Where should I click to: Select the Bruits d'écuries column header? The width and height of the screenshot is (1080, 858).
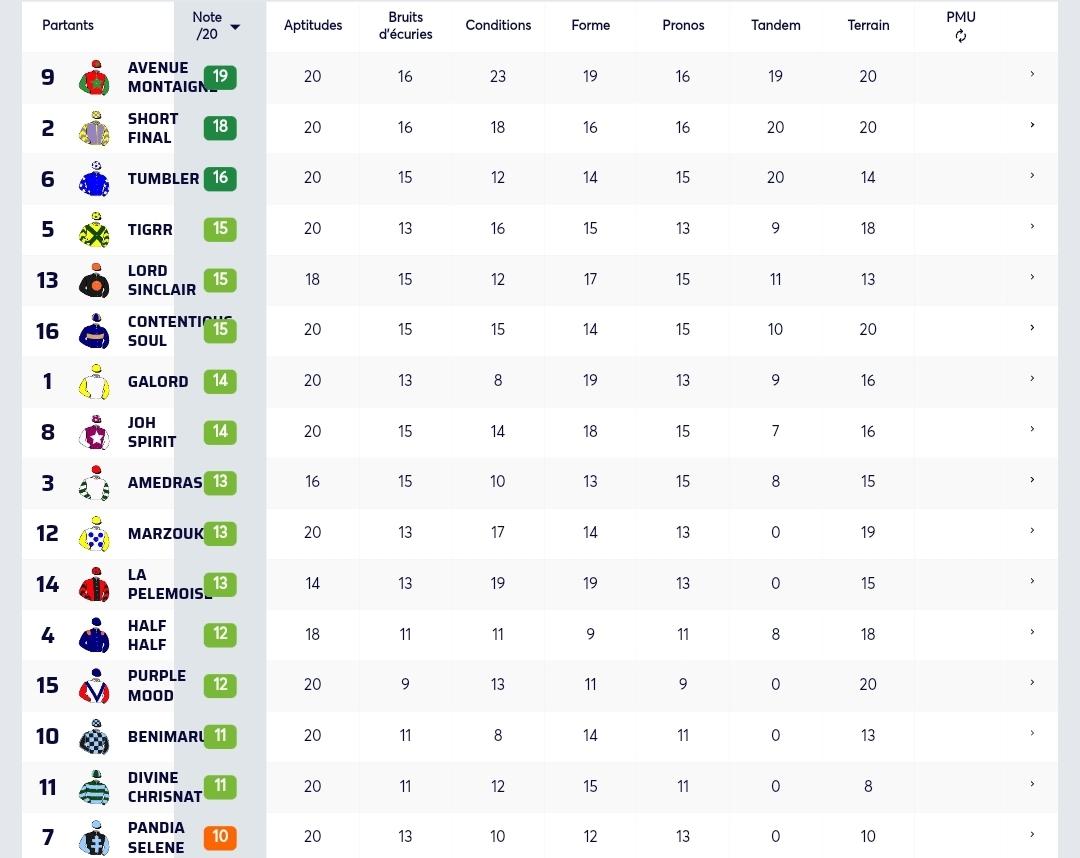(405, 25)
